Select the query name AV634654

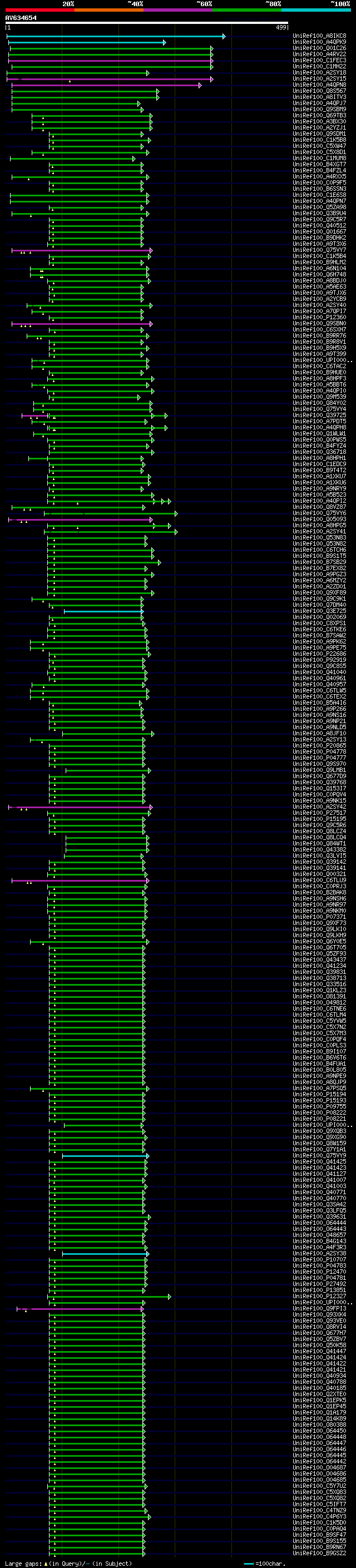coord(21,18)
